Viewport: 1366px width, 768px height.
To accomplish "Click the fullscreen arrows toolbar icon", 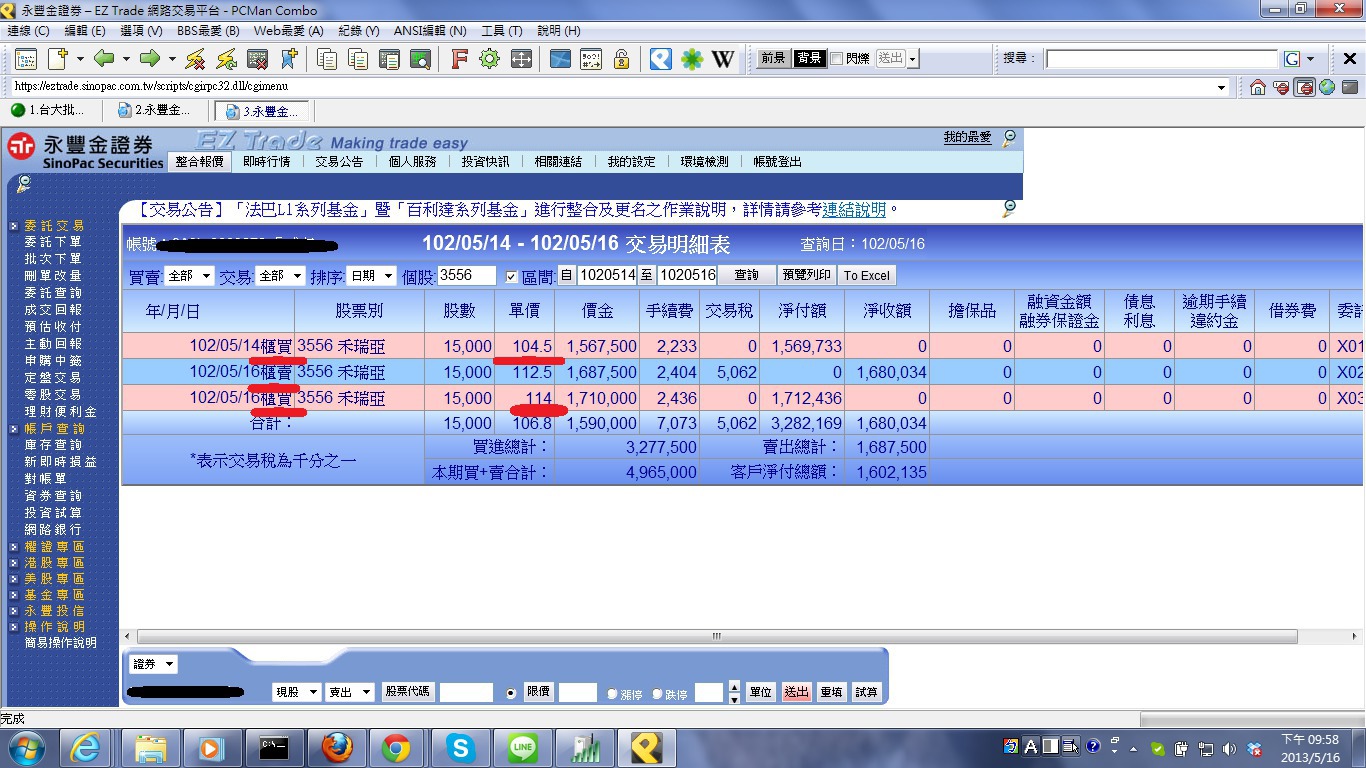I will 520,59.
